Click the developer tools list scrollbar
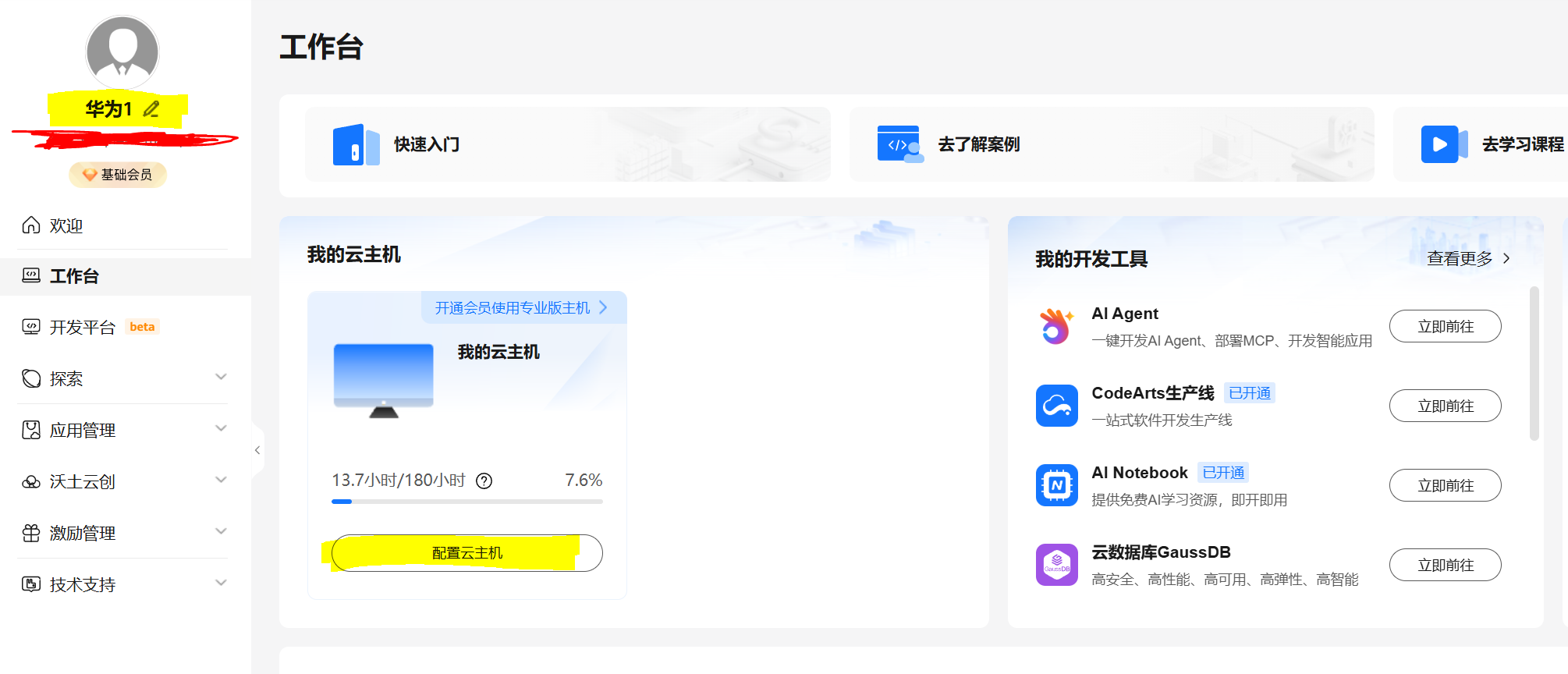This screenshot has width=1568, height=674. point(1534,364)
